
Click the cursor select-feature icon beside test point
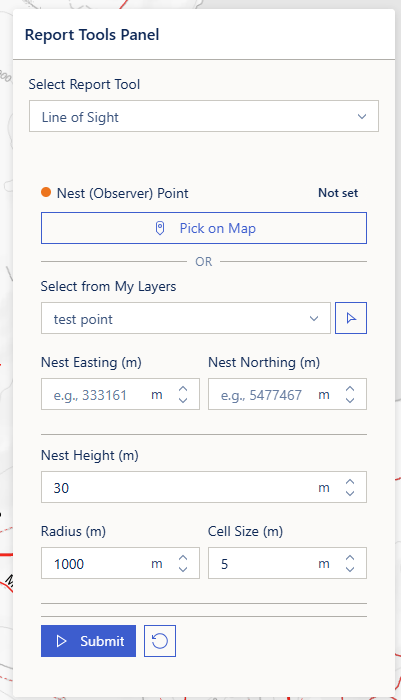click(351, 318)
